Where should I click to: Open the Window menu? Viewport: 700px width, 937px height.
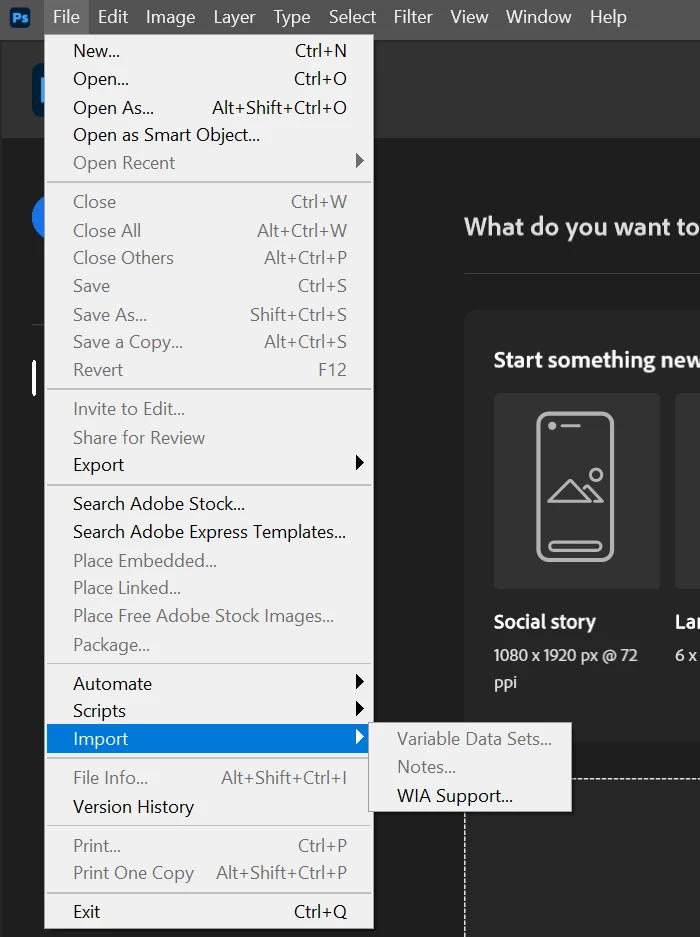pyautogui.click(x=539, y=17)
